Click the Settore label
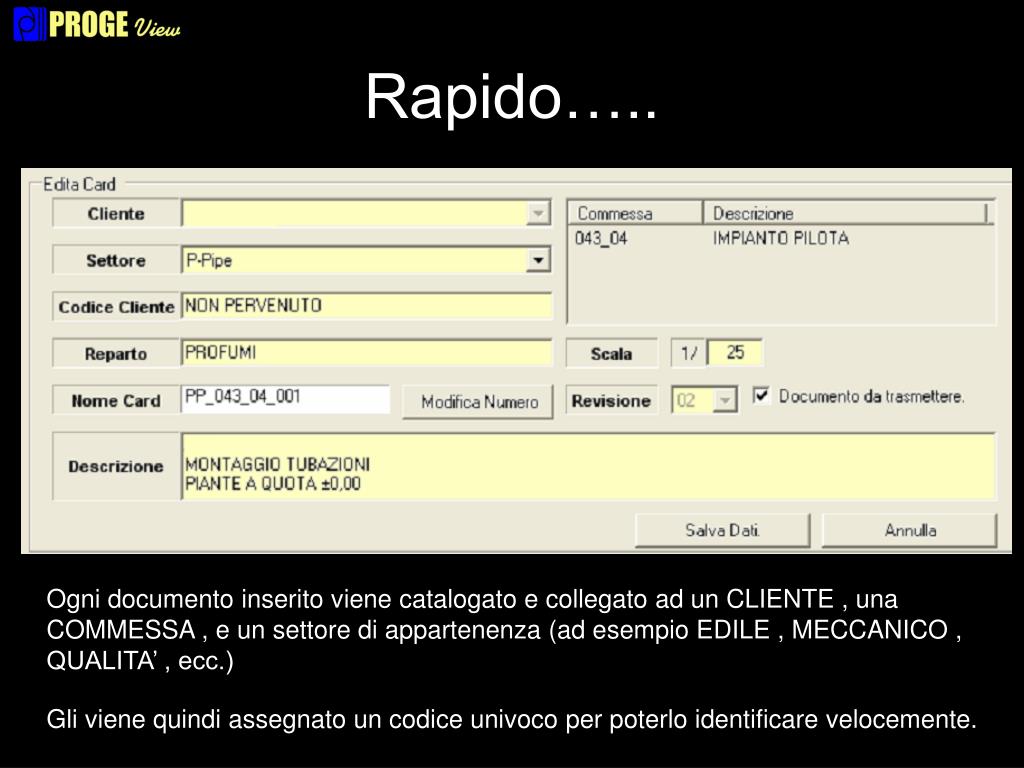This screenshot has width=1024, height=768. pos(116,260)
